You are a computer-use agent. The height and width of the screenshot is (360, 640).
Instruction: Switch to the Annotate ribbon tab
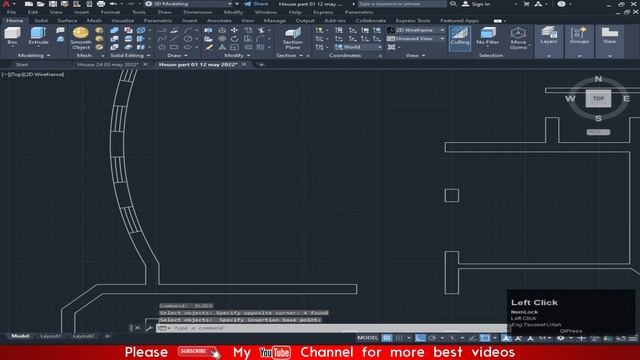[x=219, y=20]
